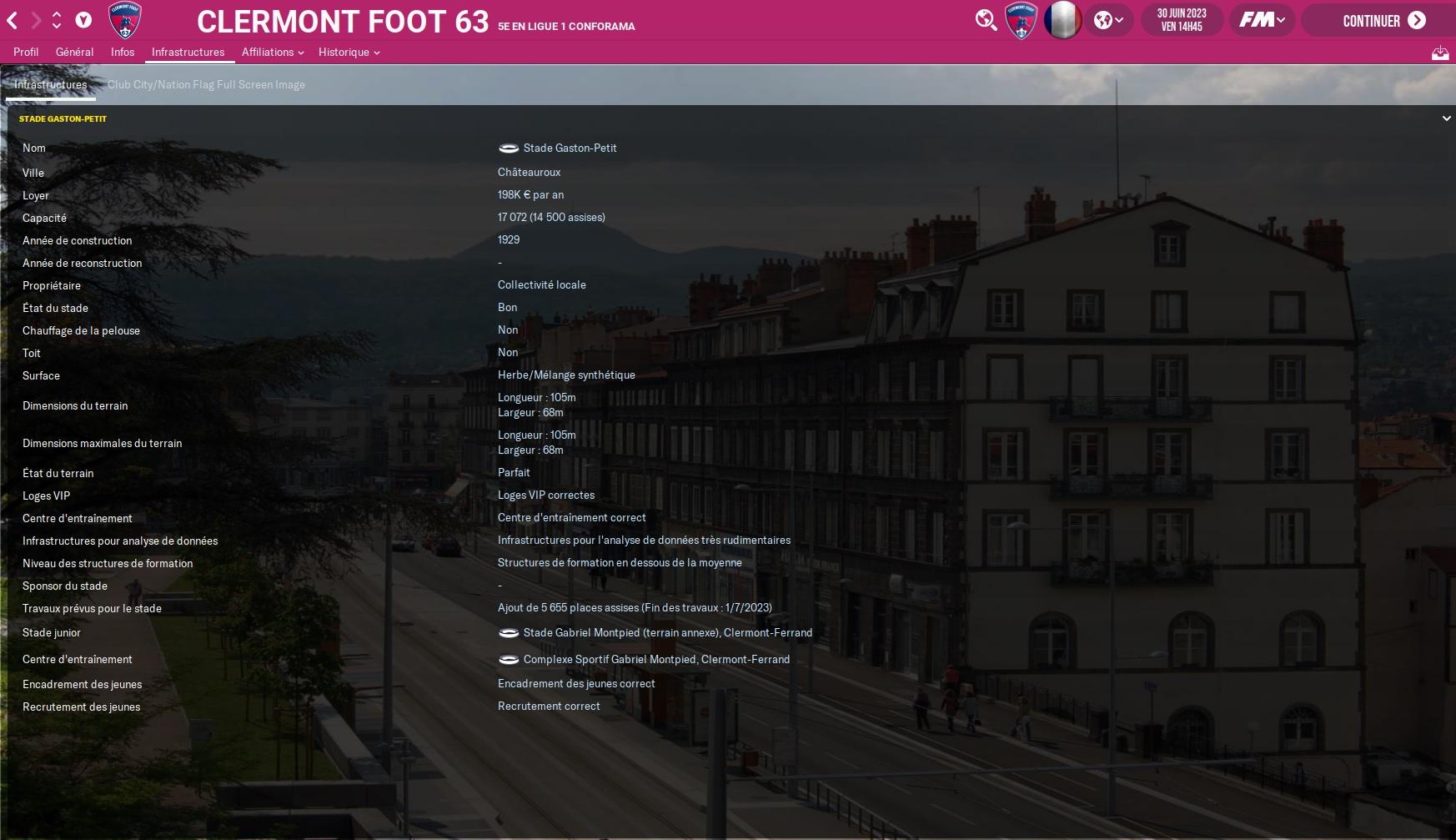
Task: Click owner value Collectivité locale
Action: [542, 284]
